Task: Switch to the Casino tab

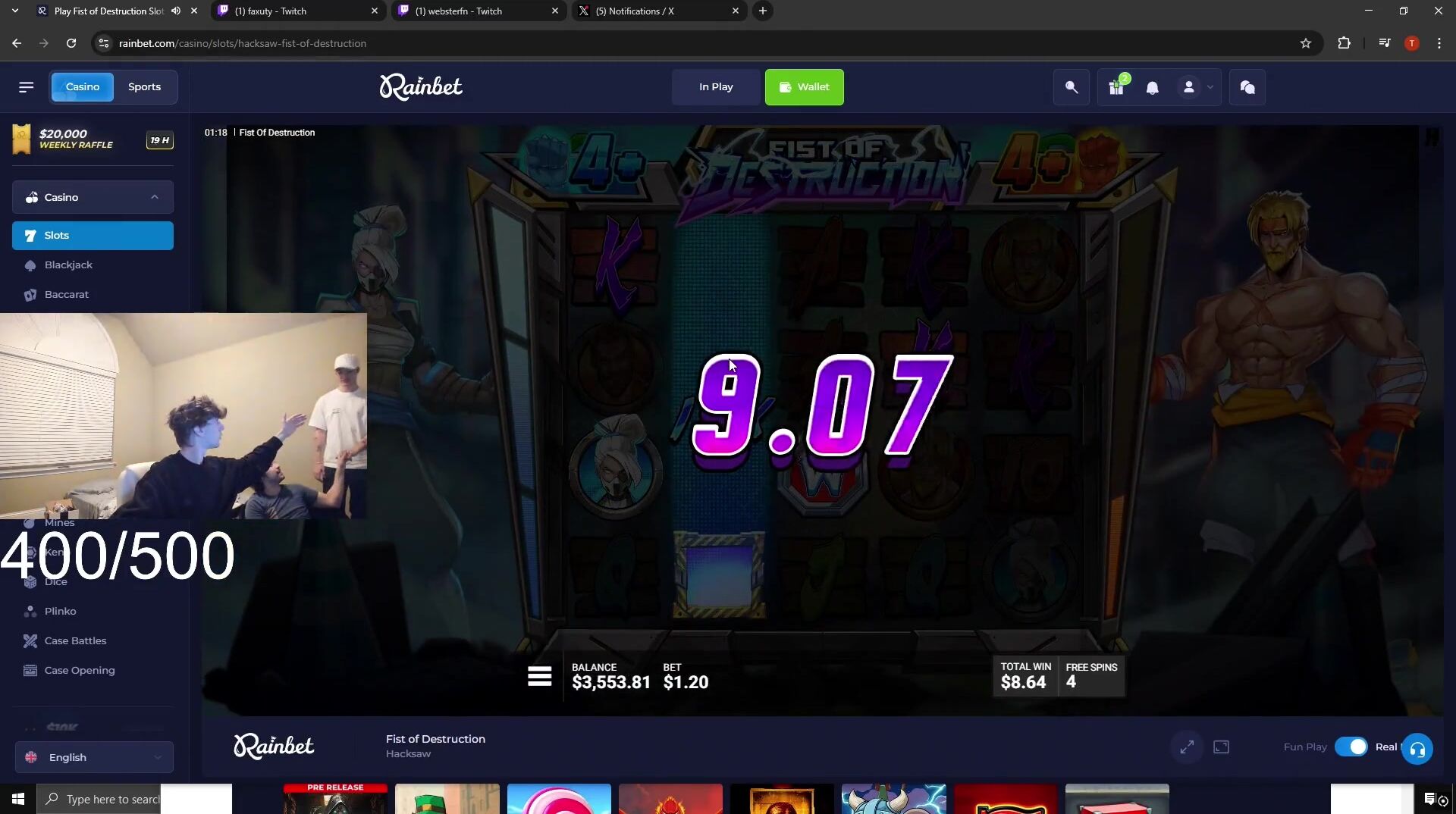Action: [x=82, y=87]
